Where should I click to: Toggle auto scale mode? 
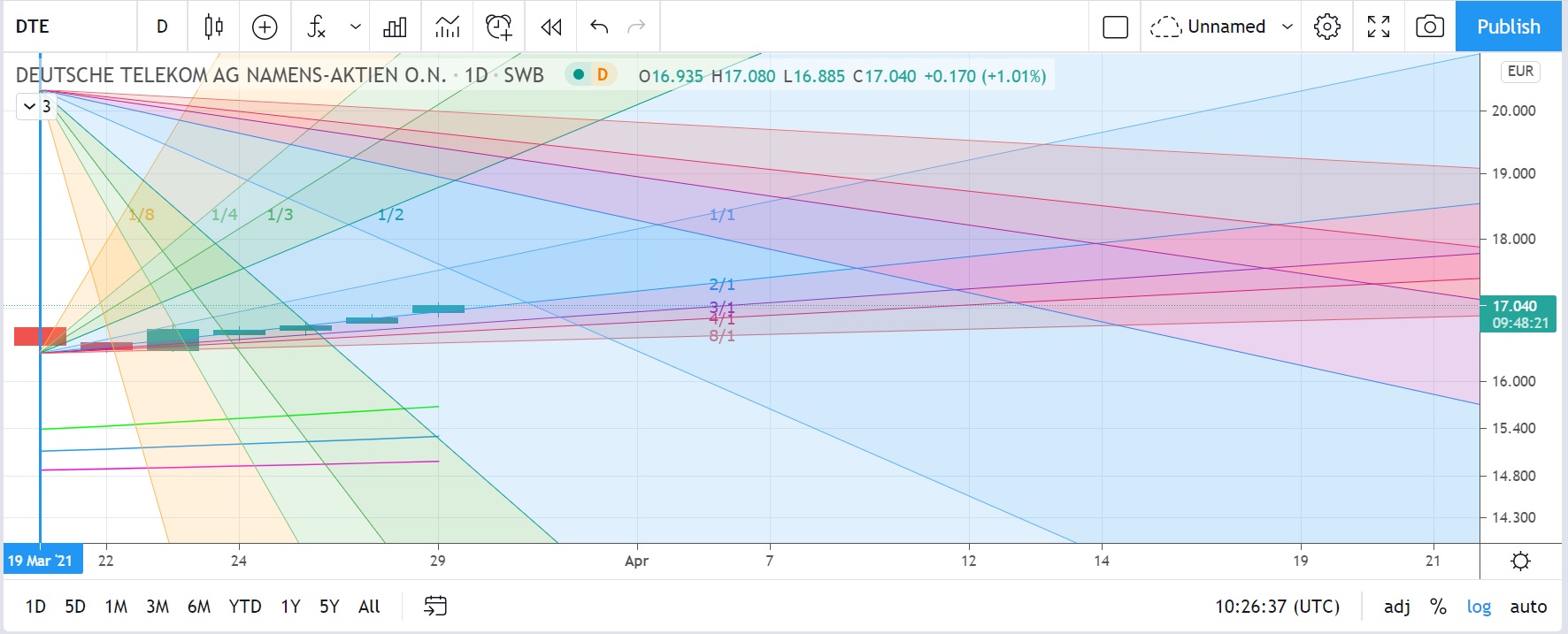click(1528, 607)
